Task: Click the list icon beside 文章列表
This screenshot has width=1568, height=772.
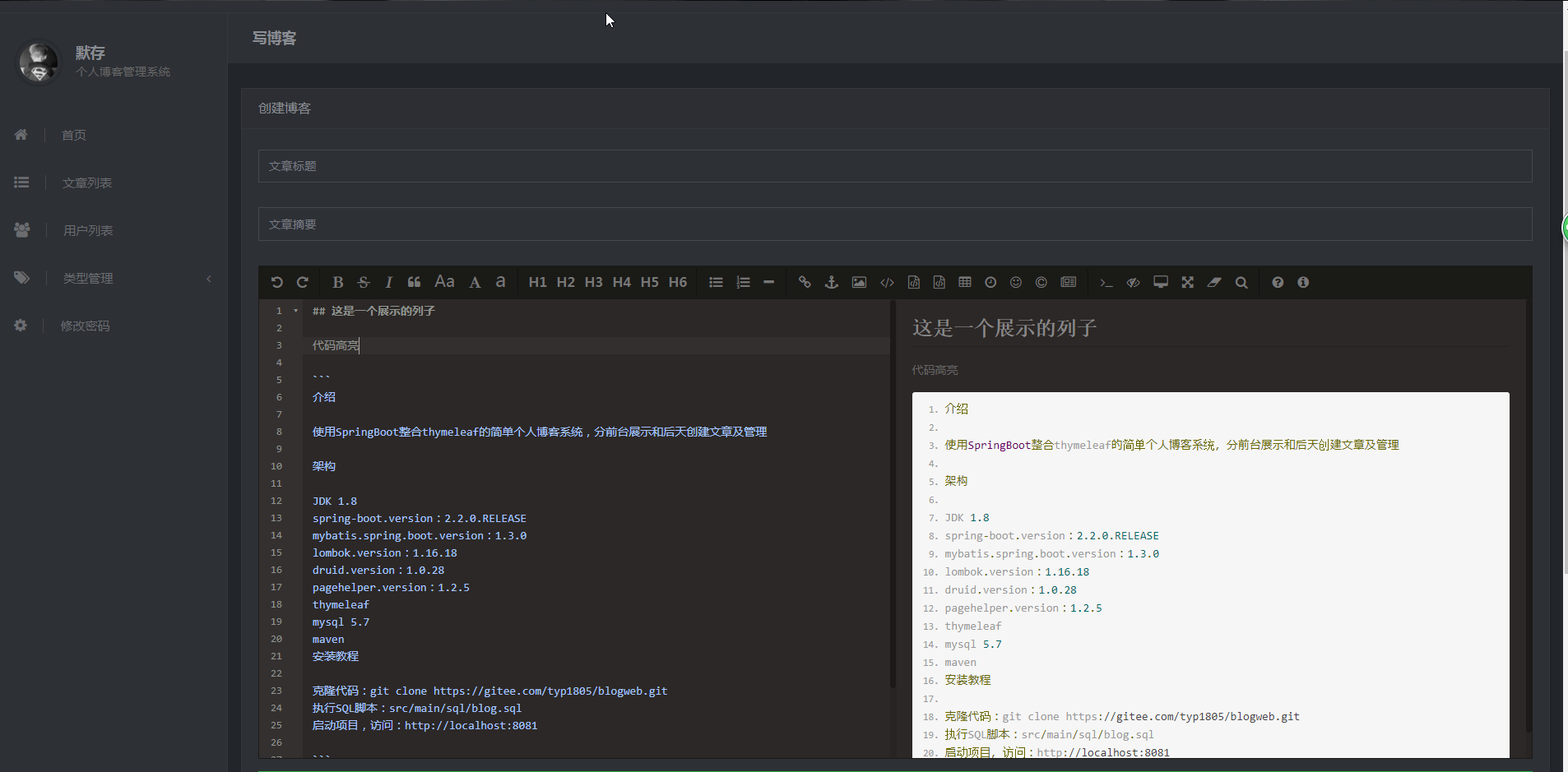Action: (21, 183)
